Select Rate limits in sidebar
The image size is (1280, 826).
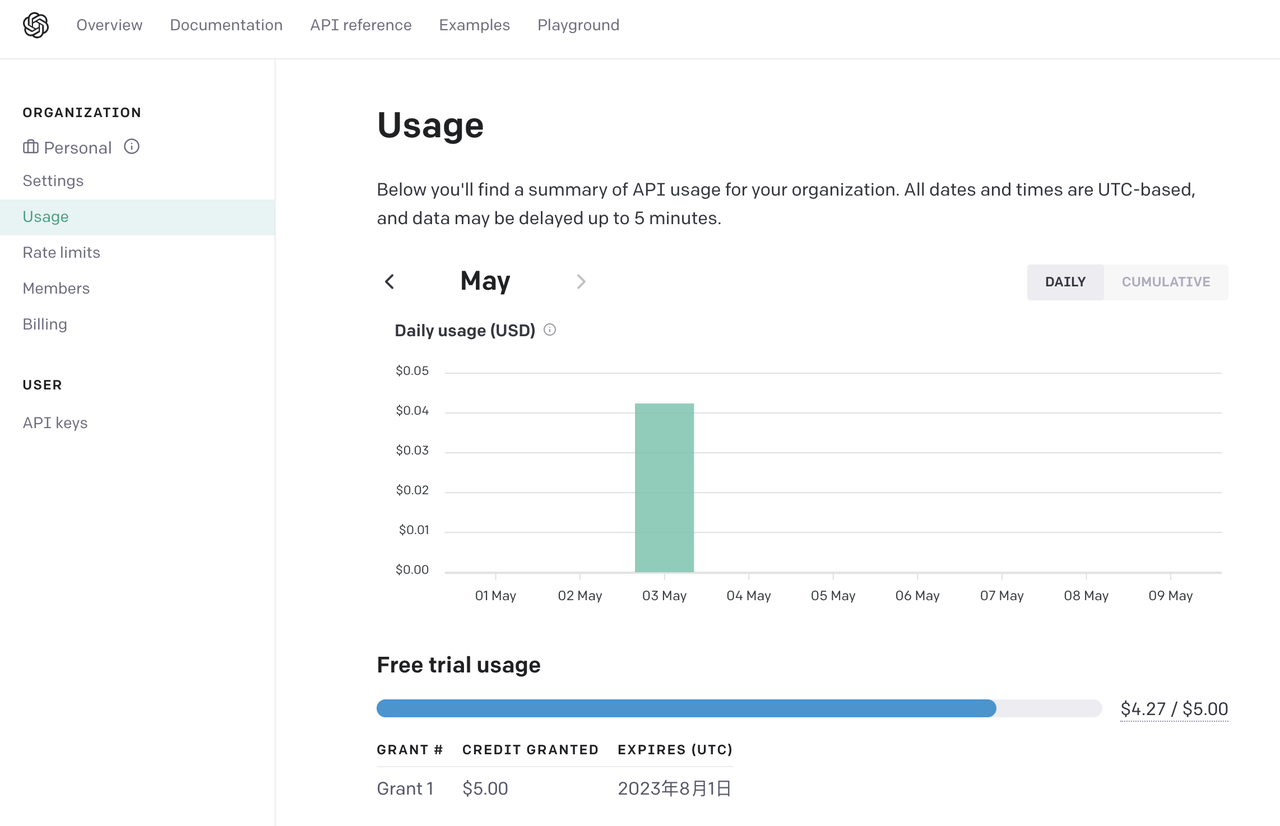[61, 253]
